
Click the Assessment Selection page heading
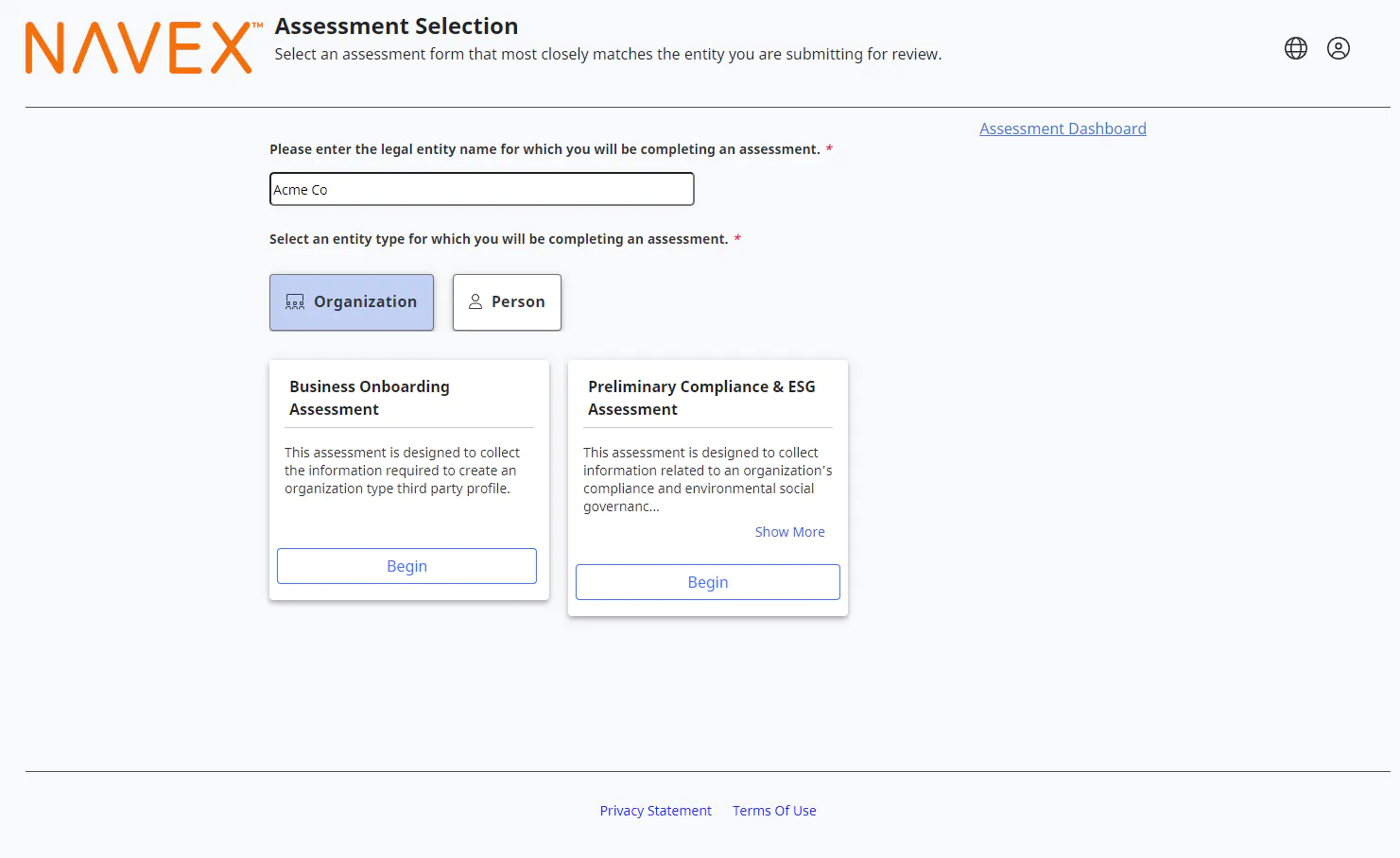[396, 26]
